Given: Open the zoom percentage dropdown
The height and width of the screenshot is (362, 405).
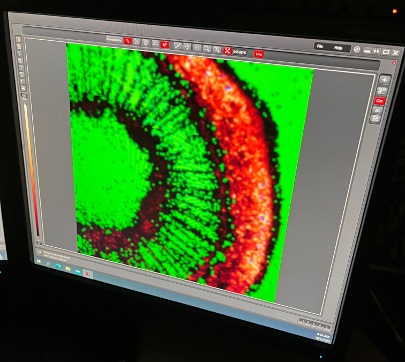Looking at the screenshot, I should pos(240,52).
